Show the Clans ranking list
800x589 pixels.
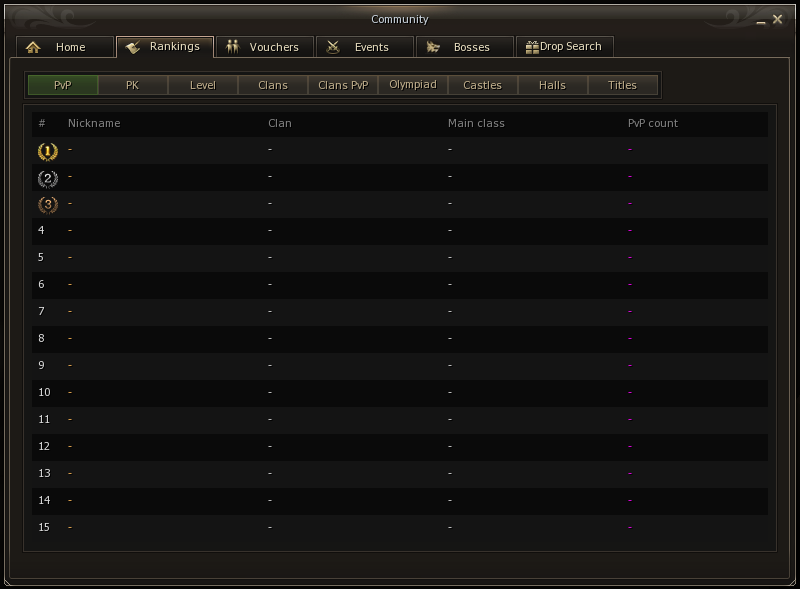pos(273,85)
